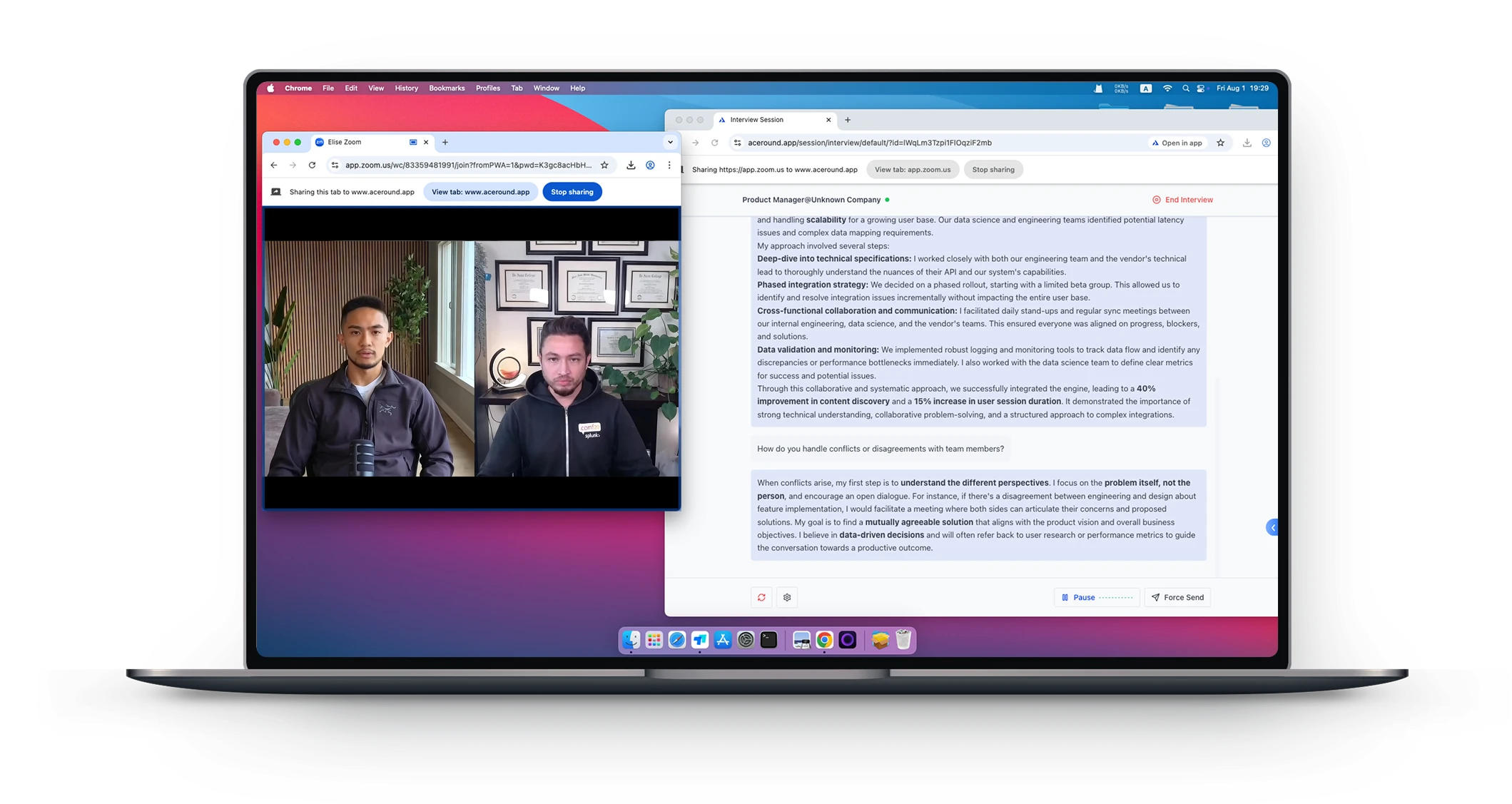Viewport: 1512px width, 804px height.
Task: Click the refresh icon in the interview toolbar
Action: (x=761, y=598)
